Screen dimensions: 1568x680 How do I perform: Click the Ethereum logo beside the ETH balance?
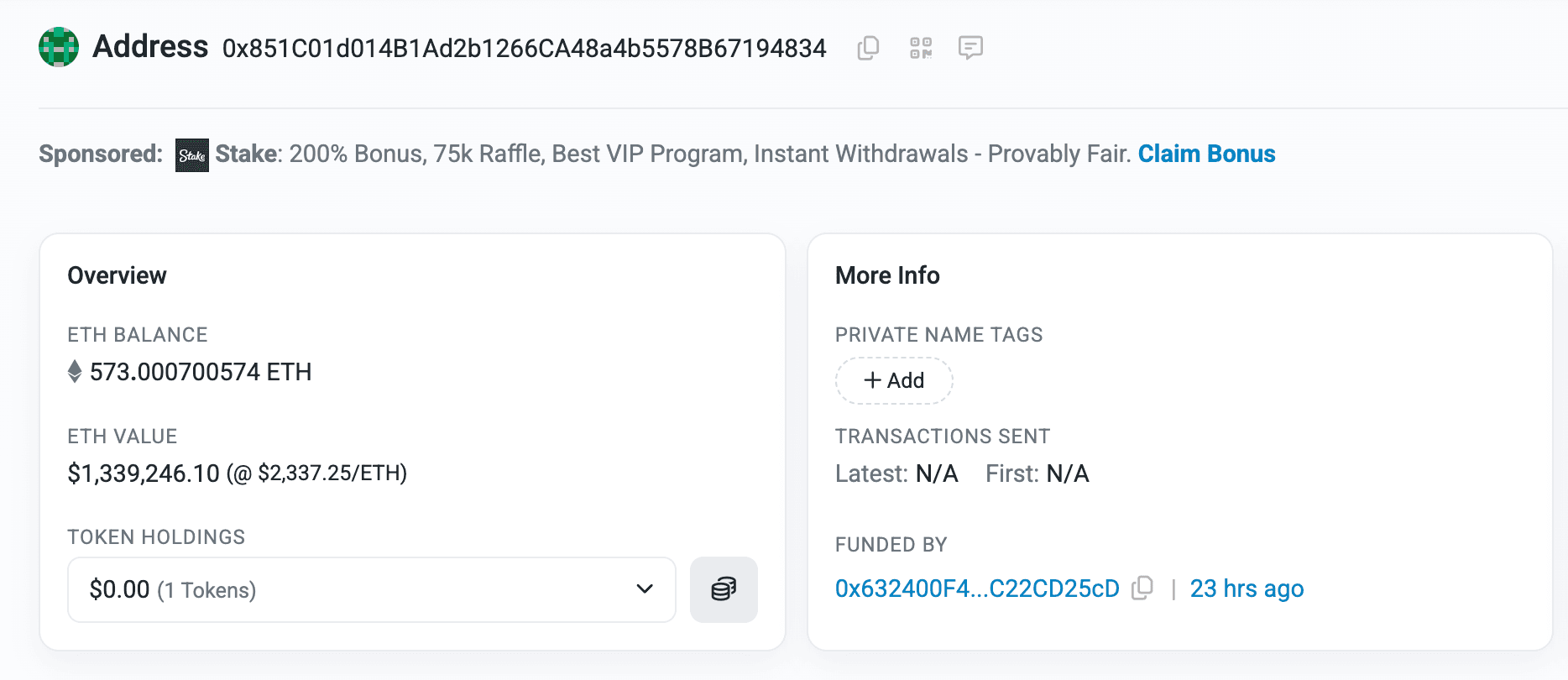coord(75,371)
